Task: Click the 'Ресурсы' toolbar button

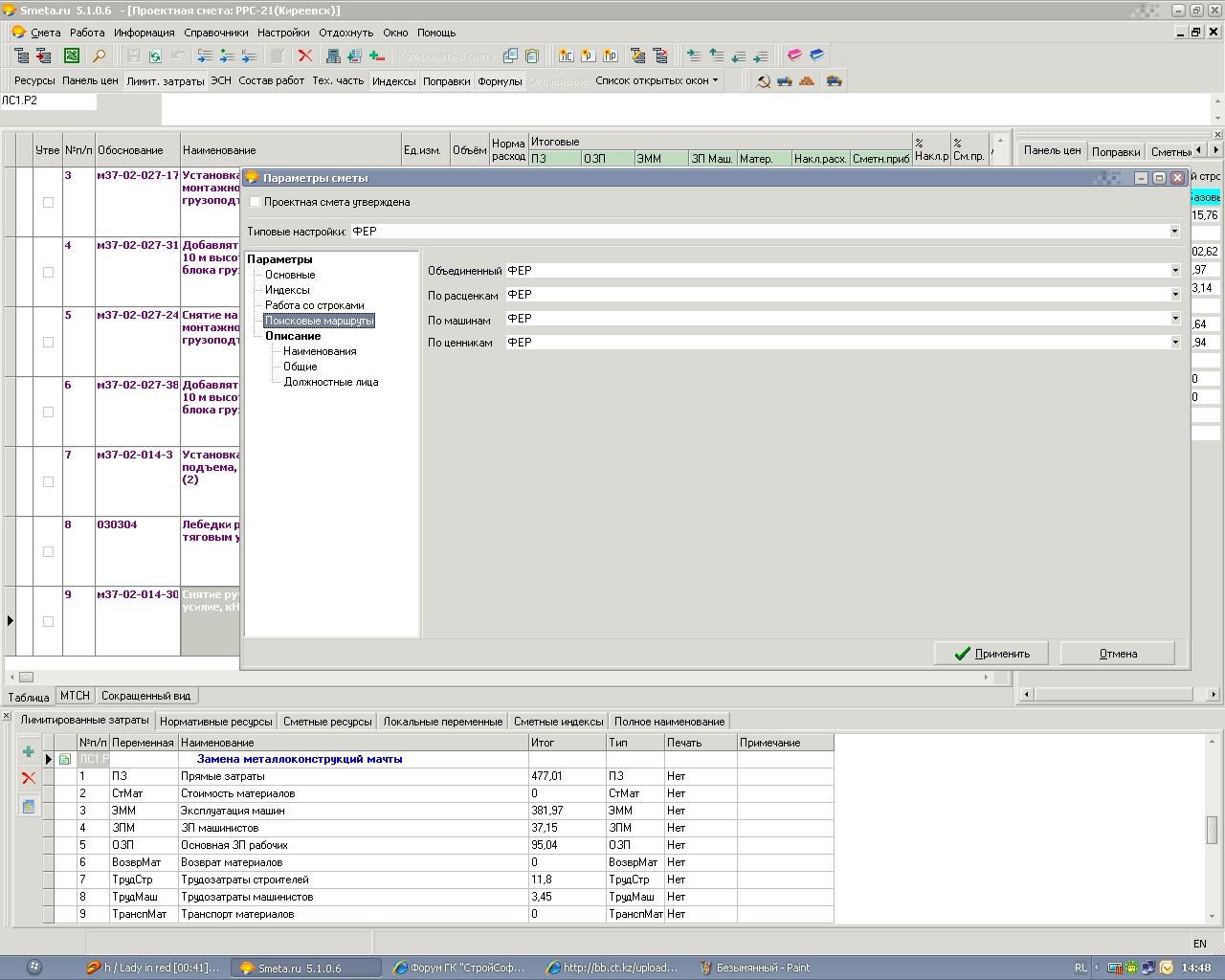Action: tap(34, 80)
